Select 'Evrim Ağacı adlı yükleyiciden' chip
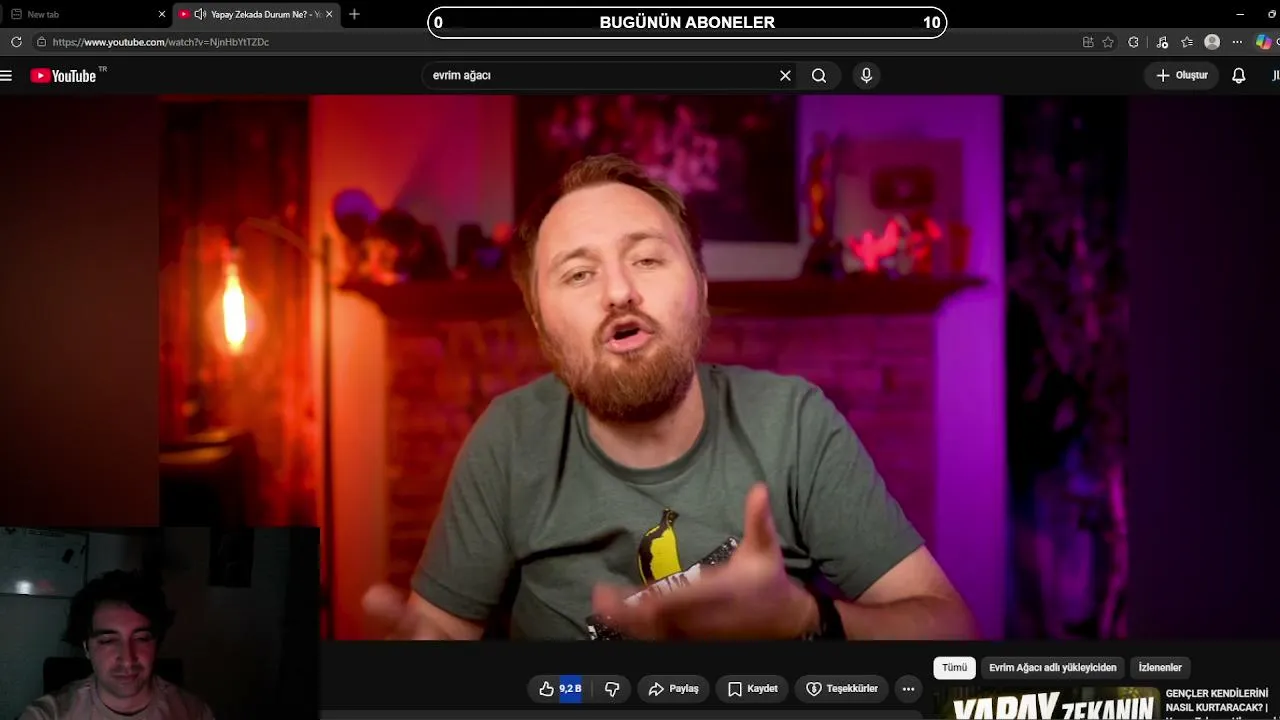The height and width of the screenshot is (720, 1280). coord(1052,668)
